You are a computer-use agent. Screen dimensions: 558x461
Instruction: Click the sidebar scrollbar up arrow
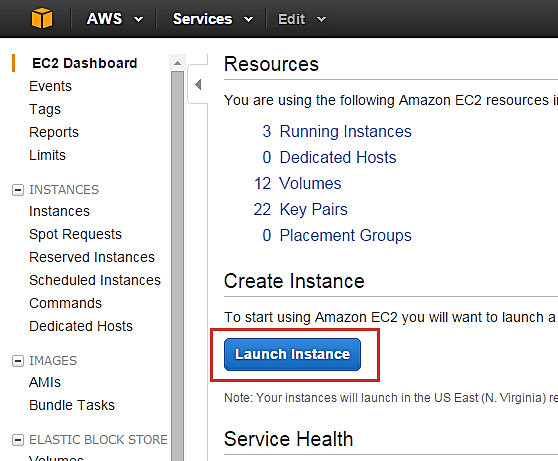pyautogui.click(x=177, y=63)
